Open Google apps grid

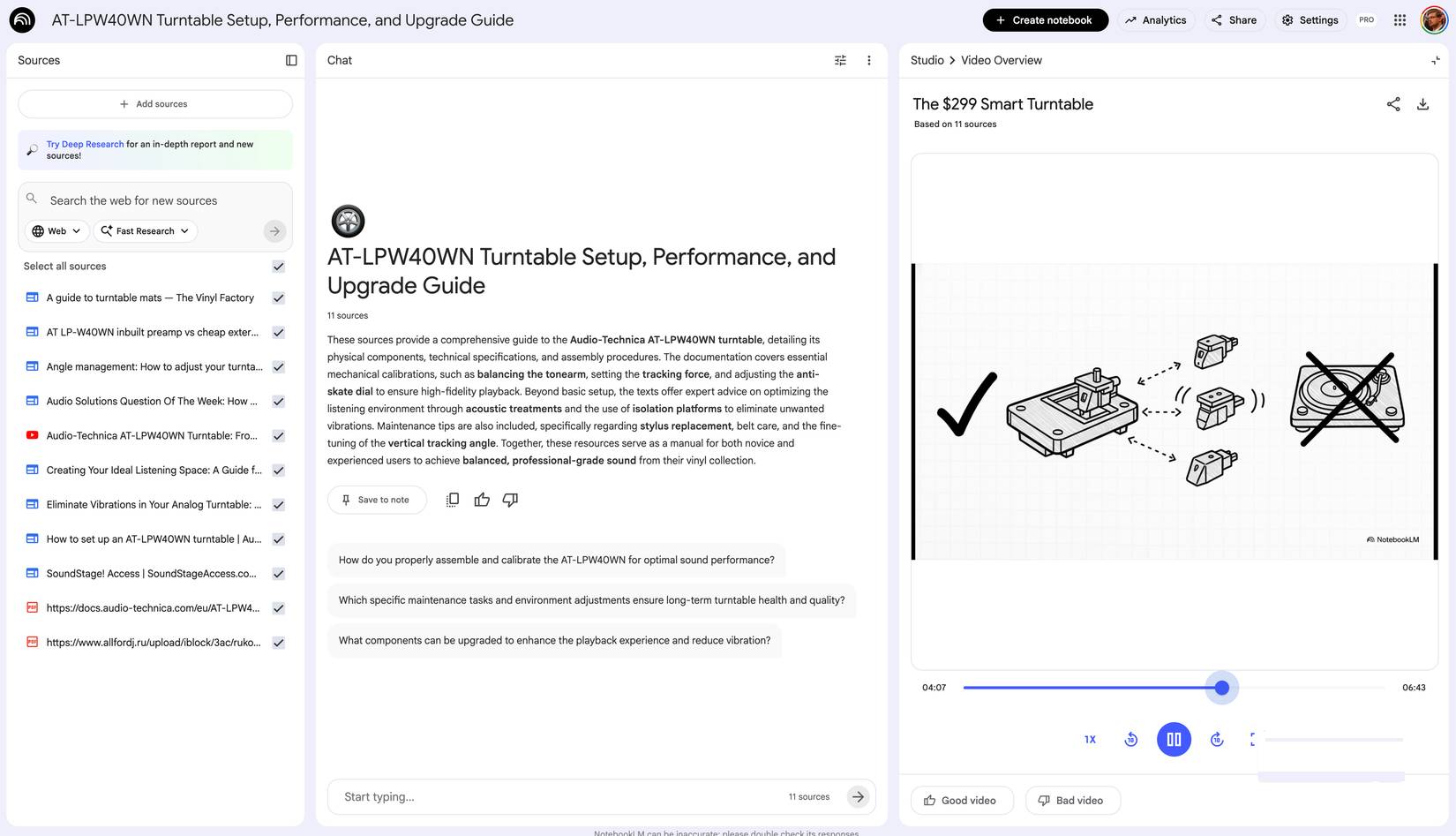1400,19
